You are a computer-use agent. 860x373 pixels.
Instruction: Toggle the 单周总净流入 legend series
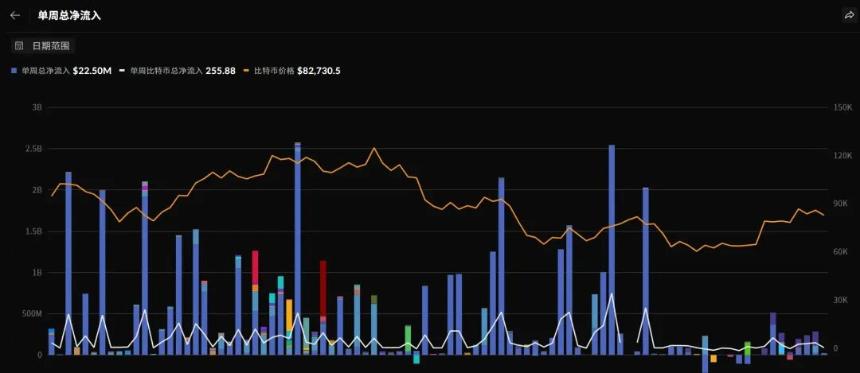click(x=61, y=71)
